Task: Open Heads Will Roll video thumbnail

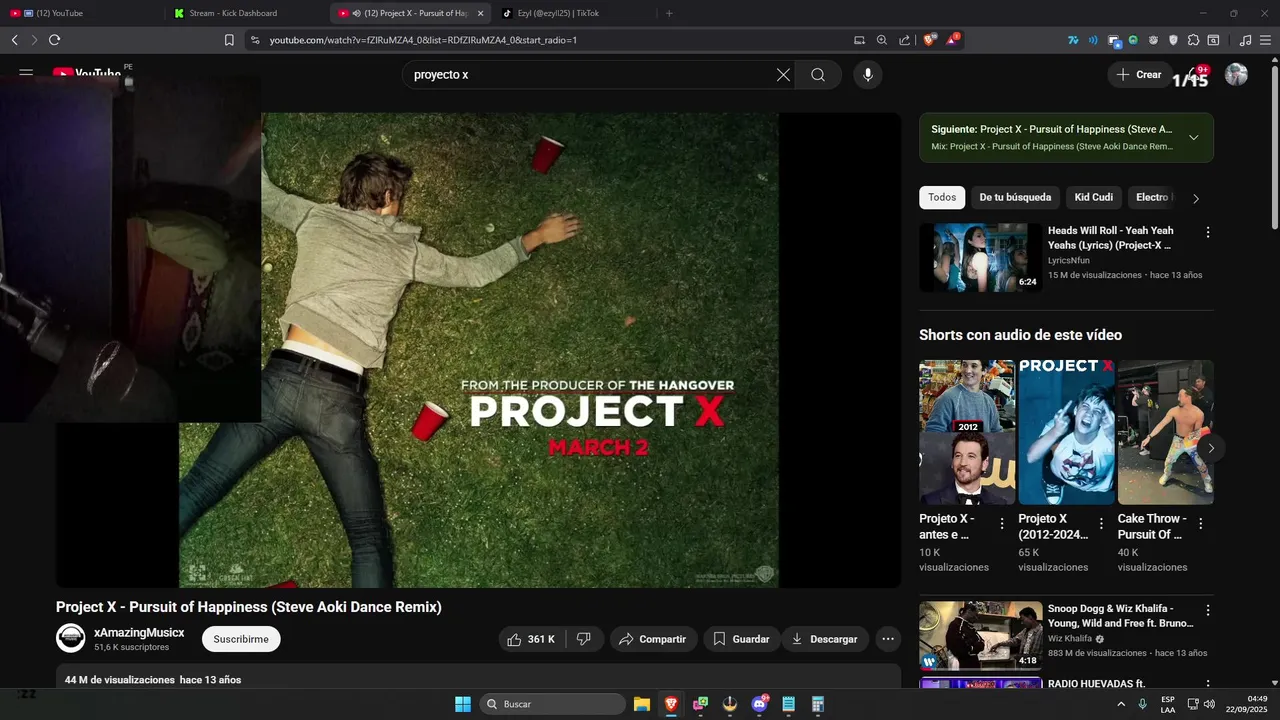Action: (x=980, y=257)
